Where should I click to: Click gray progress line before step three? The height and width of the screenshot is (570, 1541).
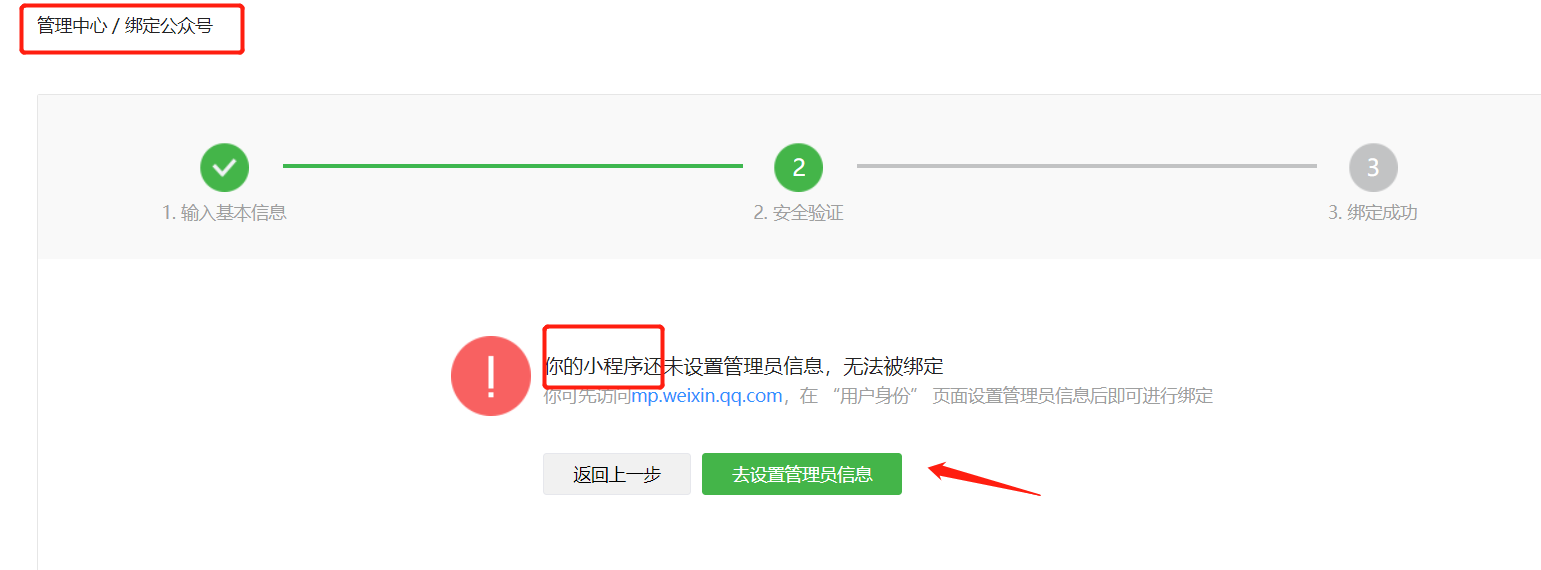point(1087,166)
